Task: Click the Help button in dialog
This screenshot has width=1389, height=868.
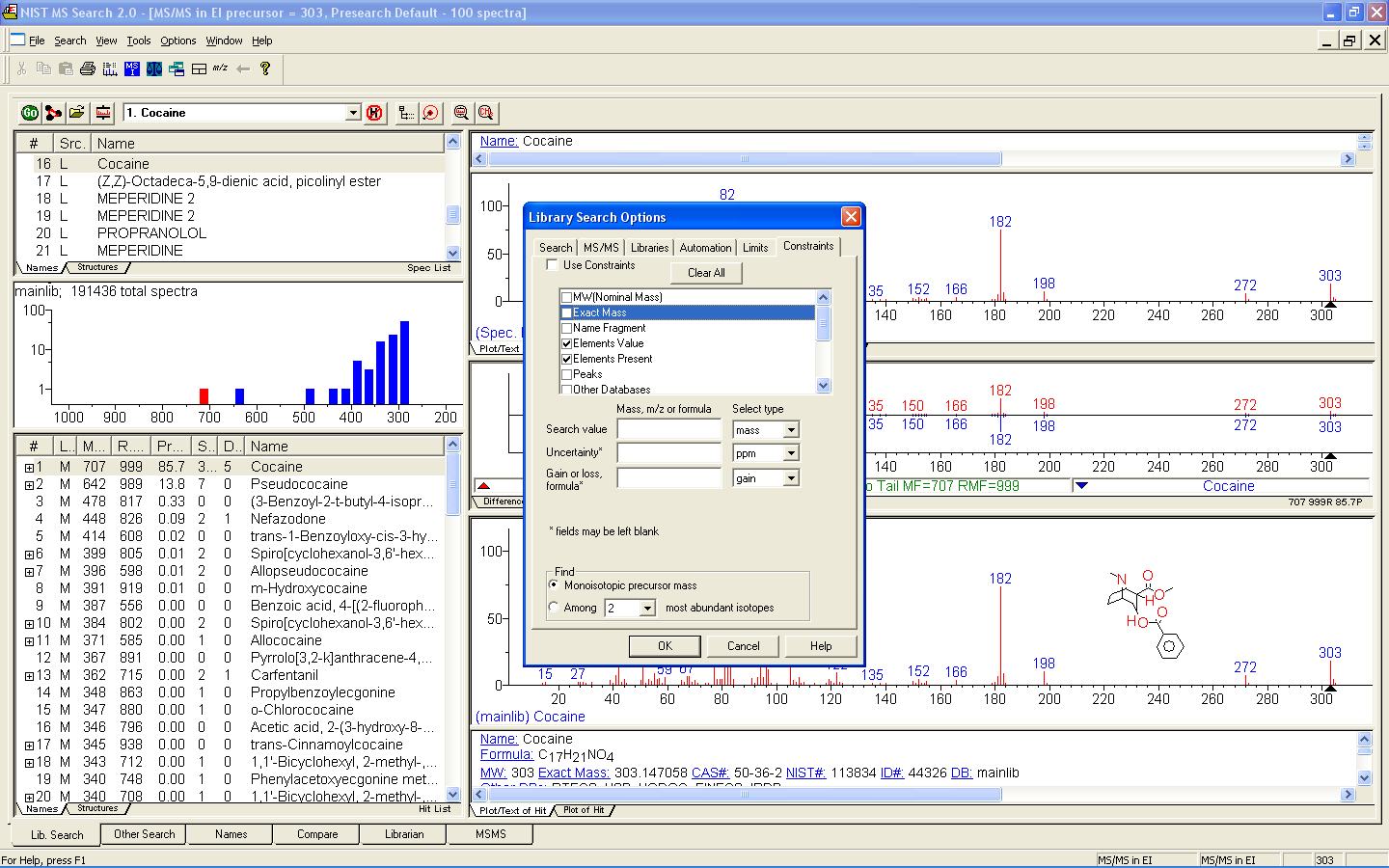Action: pyautogui.click(x=821, y=646)
